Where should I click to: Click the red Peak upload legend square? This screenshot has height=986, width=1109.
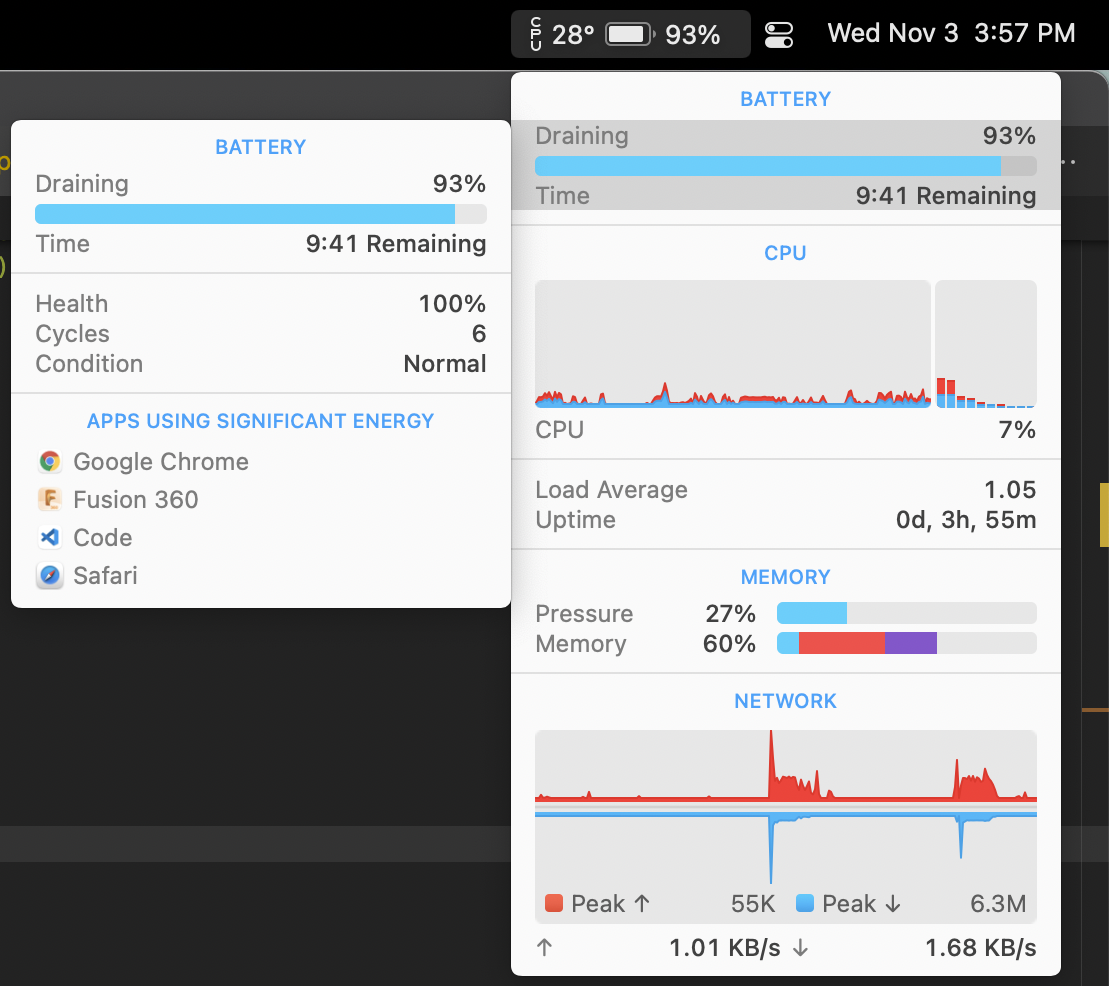pyautogui.click(x=554, y=904)
